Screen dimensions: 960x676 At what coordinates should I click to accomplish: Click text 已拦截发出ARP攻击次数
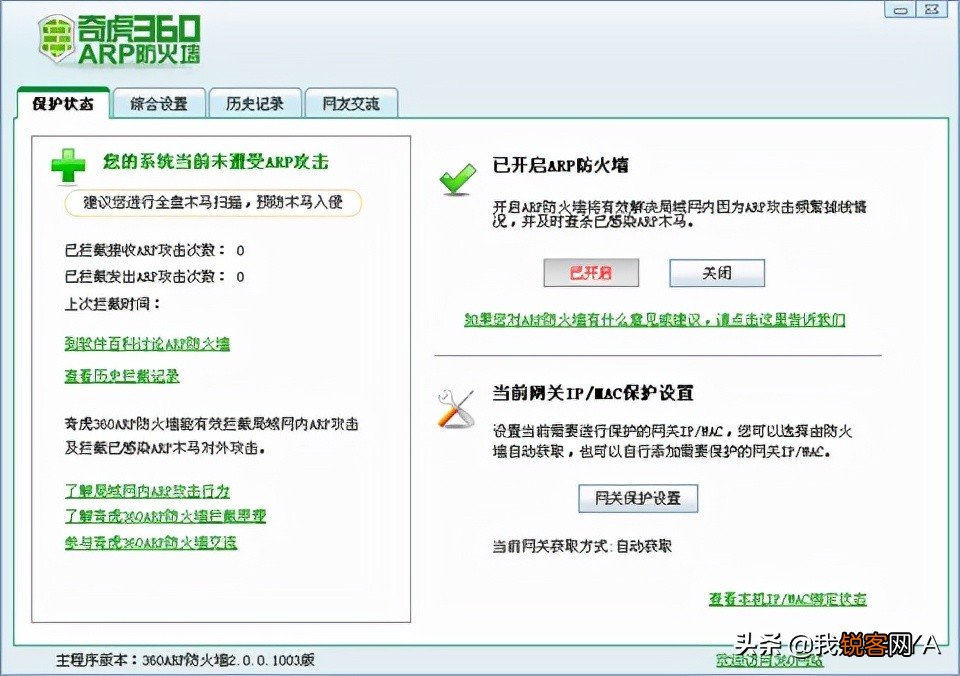click(144, 277)
